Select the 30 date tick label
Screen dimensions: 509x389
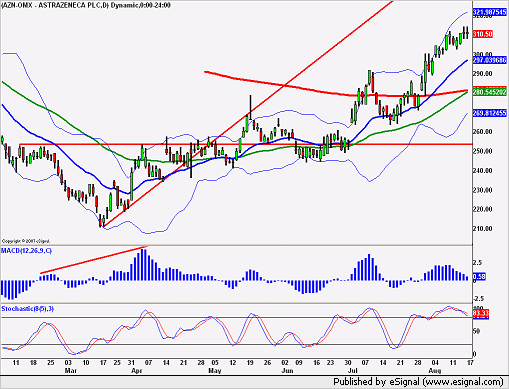point(348,363)
